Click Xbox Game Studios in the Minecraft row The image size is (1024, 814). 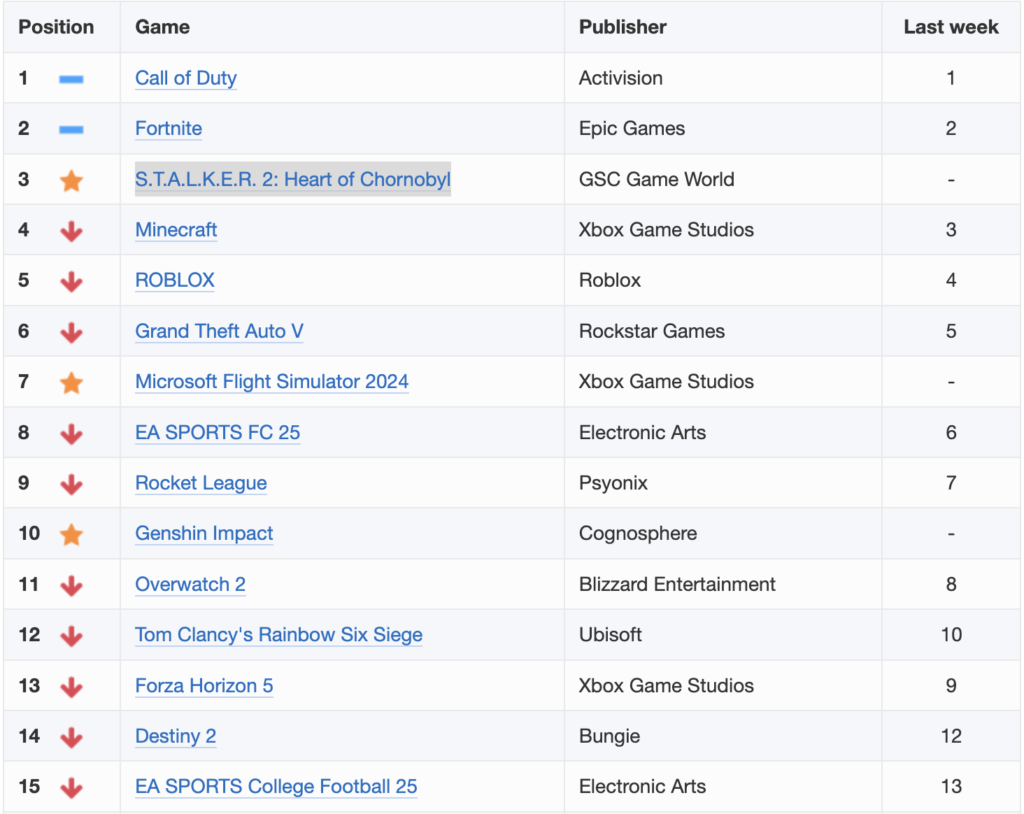pos(666,229)
